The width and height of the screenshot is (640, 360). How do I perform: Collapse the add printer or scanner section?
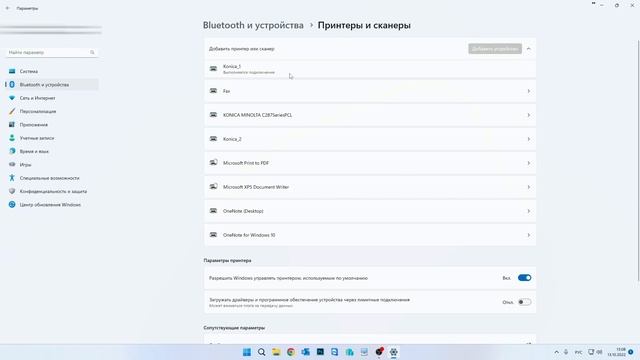pos(529,49)
